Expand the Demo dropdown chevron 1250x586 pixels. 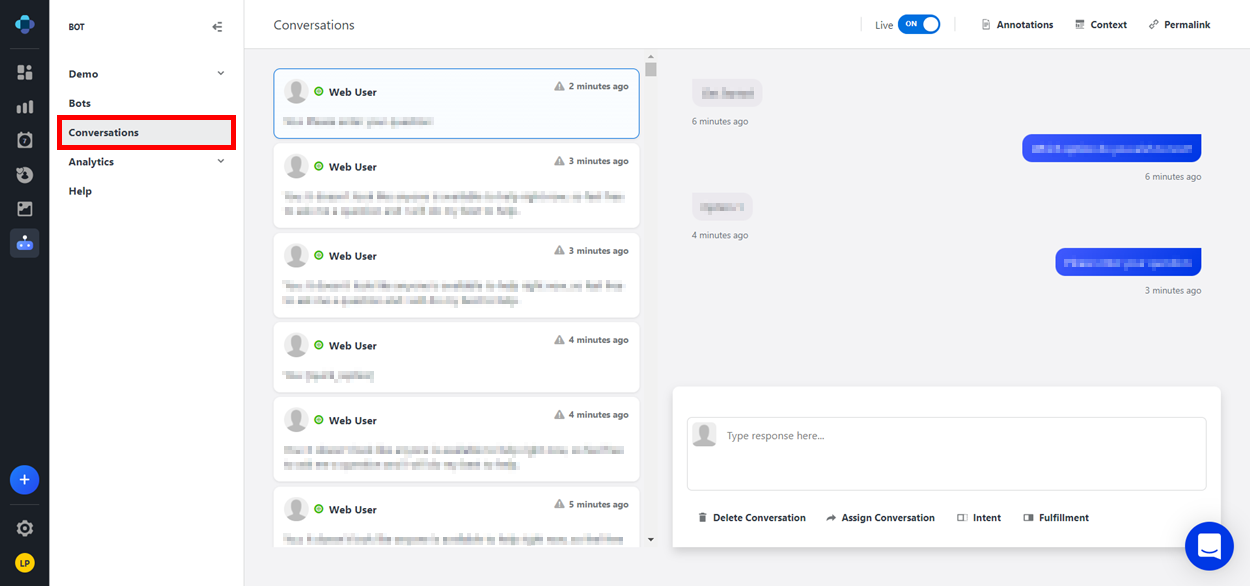[x=221, y=74]
